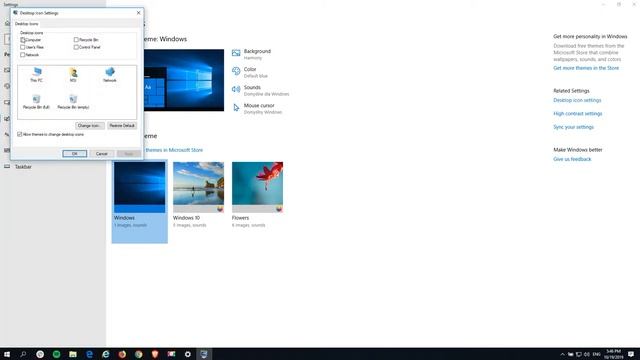Close the Desktop Icon Settings dialog
Viewport: 640px width, 360px height.
(138, 13)
